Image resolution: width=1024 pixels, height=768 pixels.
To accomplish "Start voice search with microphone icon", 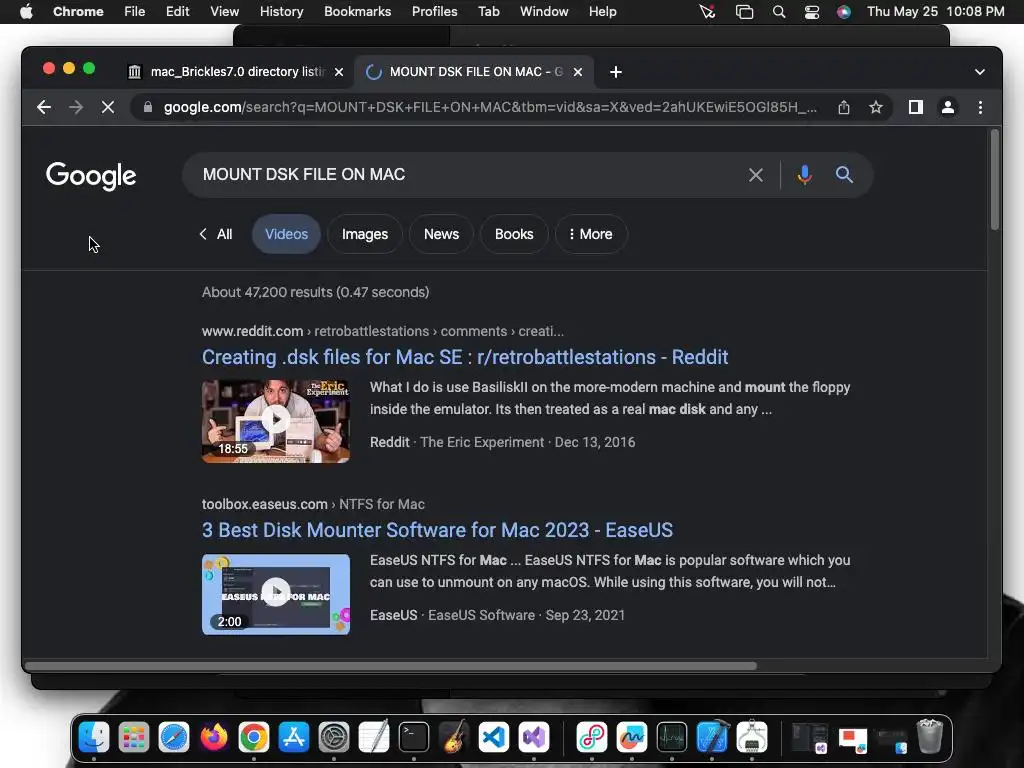I will 805,175.
